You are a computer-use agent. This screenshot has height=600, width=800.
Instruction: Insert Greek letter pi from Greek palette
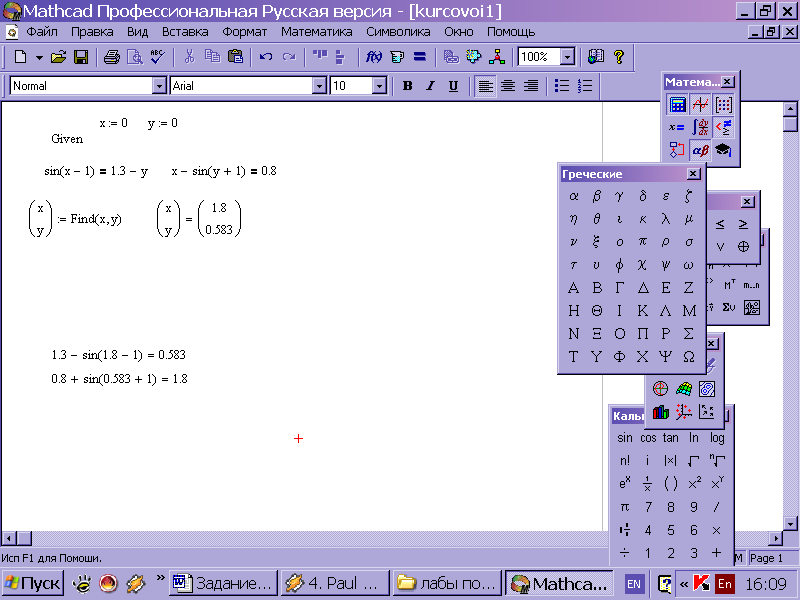[642, 242]
